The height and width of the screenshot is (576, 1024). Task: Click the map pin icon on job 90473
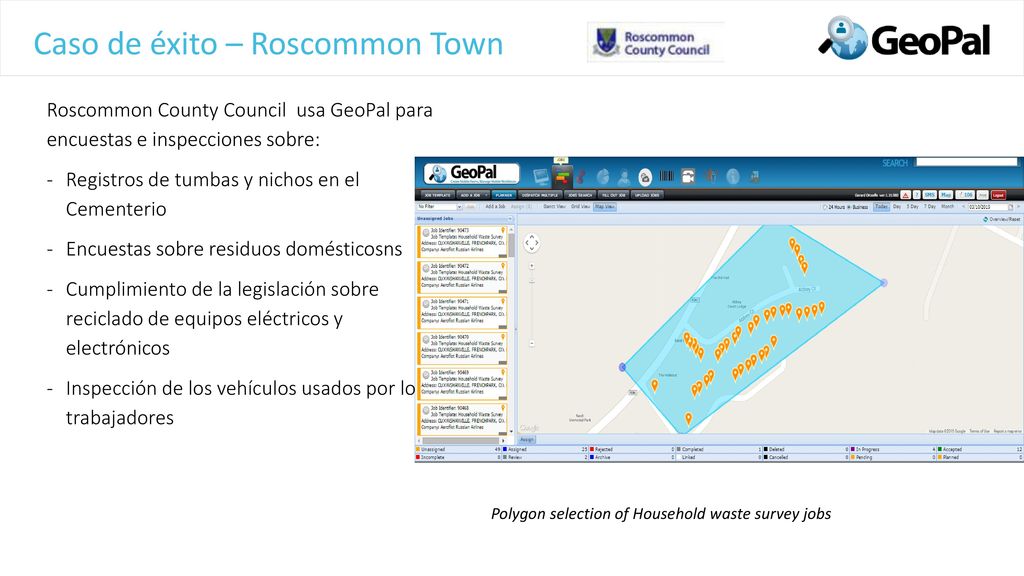point(503,230)
